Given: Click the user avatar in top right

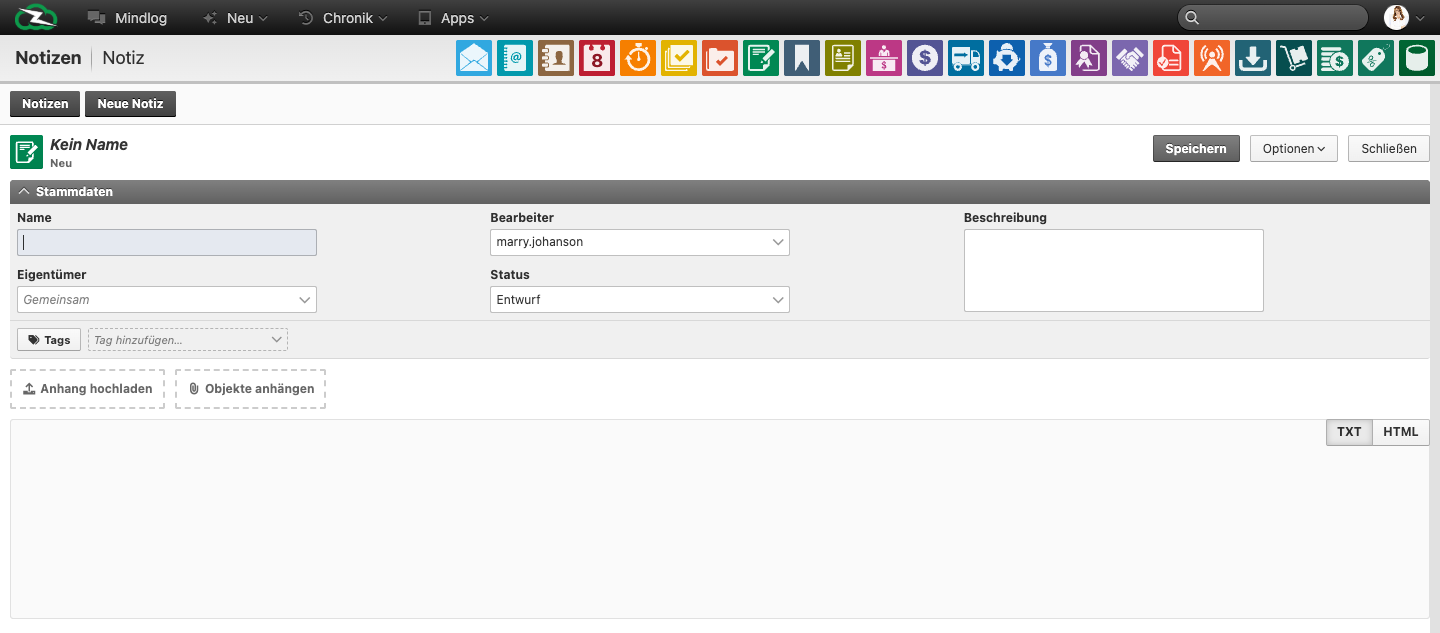Looking at the screenshot, I should click(1396, 17).
